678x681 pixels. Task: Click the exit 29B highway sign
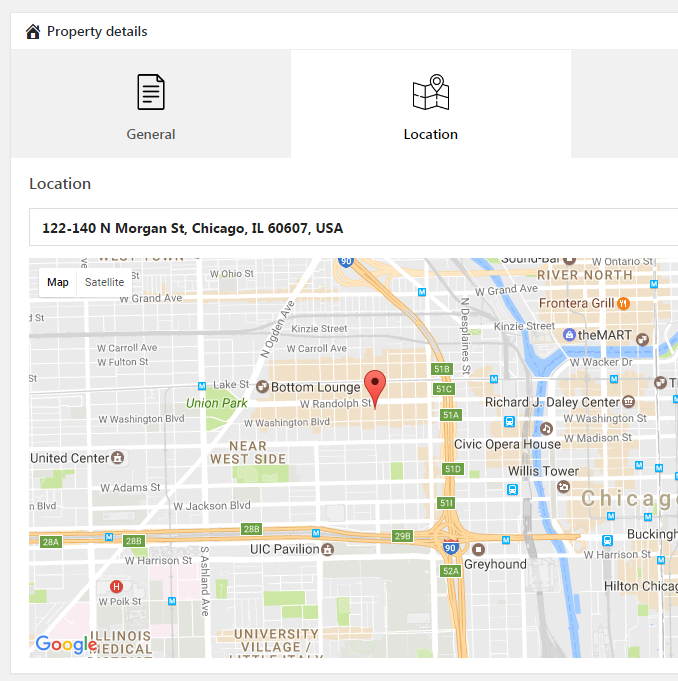[x=402, y=536]
